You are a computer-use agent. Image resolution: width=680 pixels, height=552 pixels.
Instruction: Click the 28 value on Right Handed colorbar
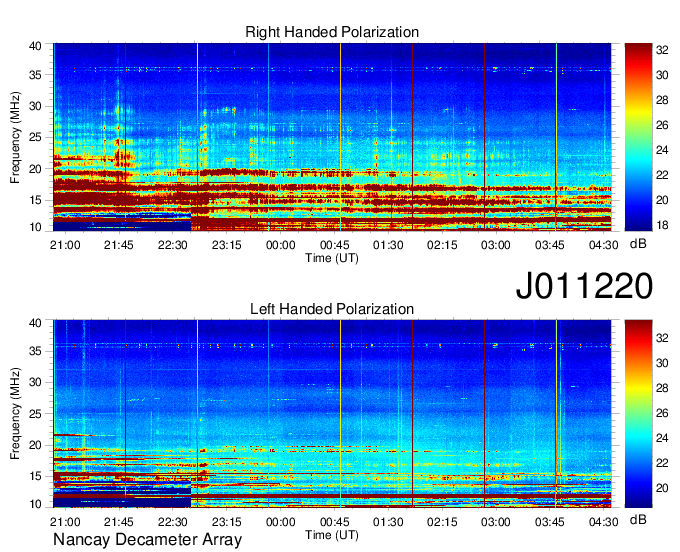tap(662, 100)
